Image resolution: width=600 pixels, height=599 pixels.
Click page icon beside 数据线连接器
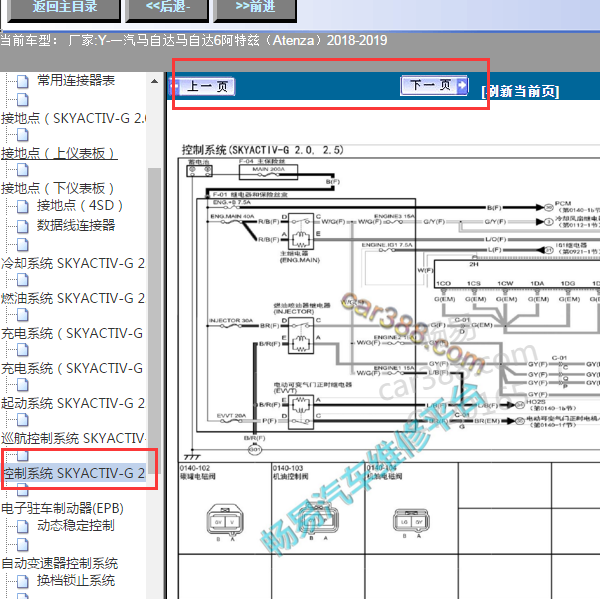pos(23,226)
